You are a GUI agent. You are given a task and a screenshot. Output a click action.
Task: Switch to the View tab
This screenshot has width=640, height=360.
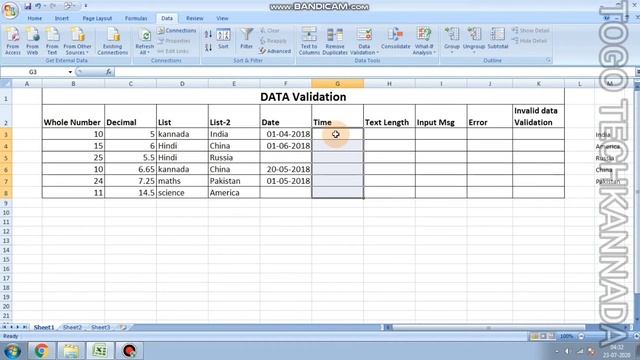222,18
